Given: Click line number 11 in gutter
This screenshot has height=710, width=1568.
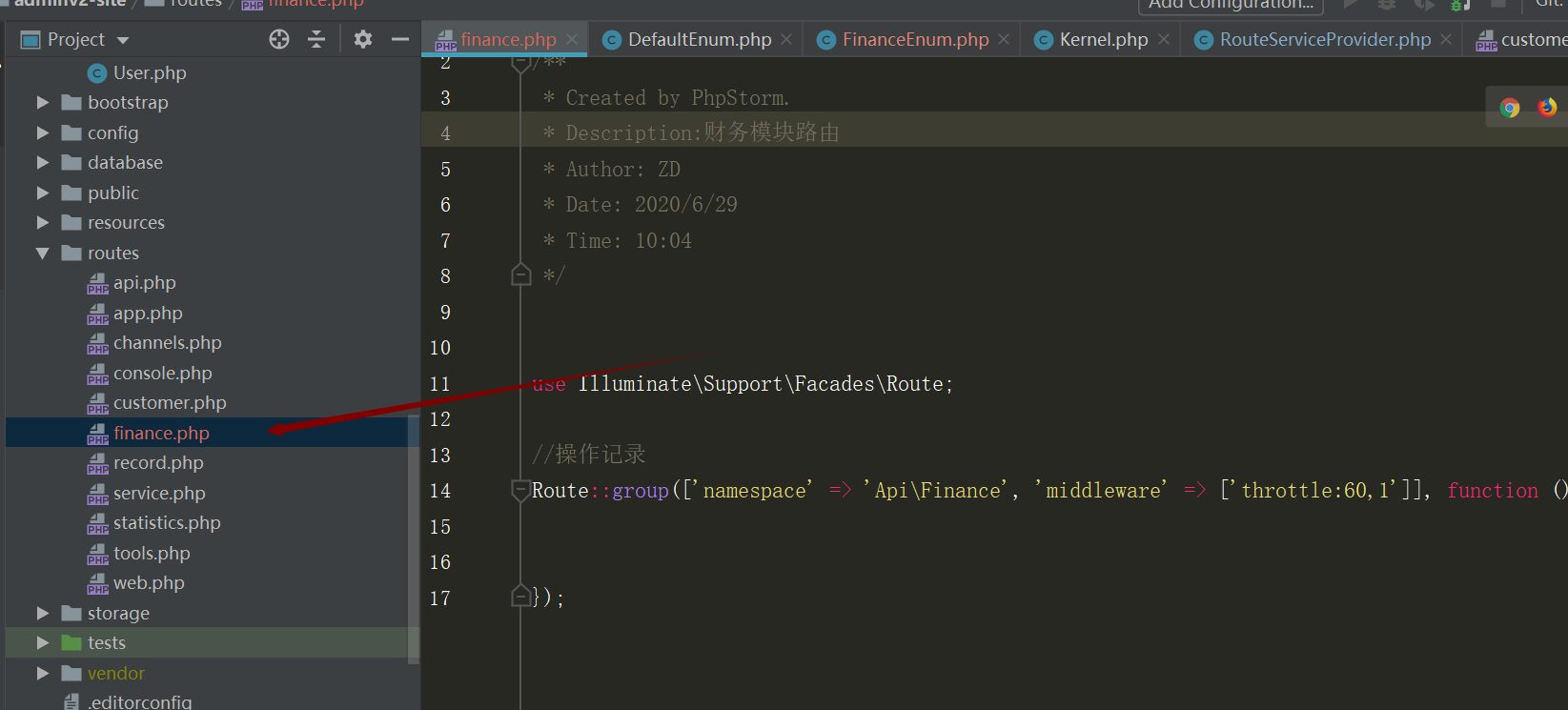Looking at the screenshot, I should tap(439, 384).
